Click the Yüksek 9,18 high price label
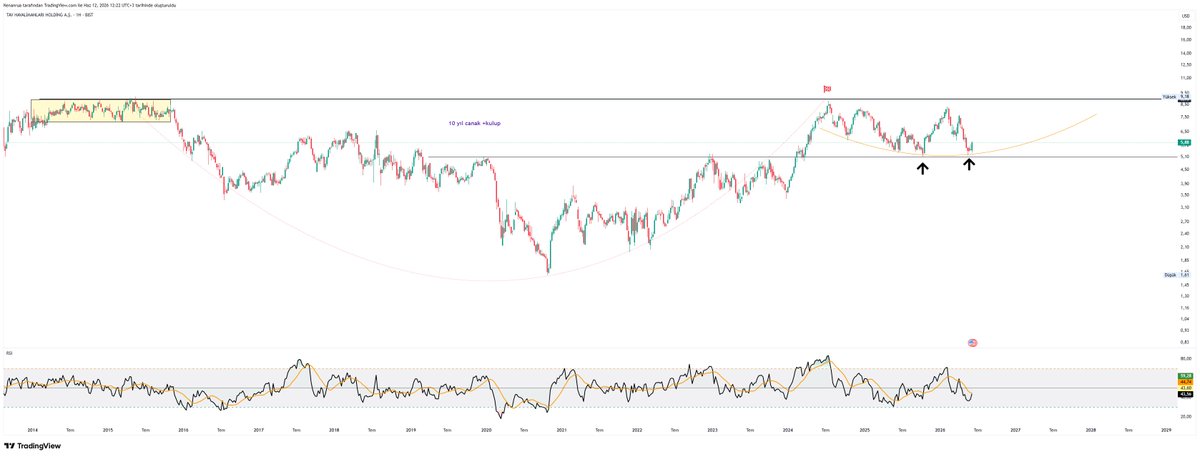Viewport: 1200px width, 457px height. coord(1176,96)
